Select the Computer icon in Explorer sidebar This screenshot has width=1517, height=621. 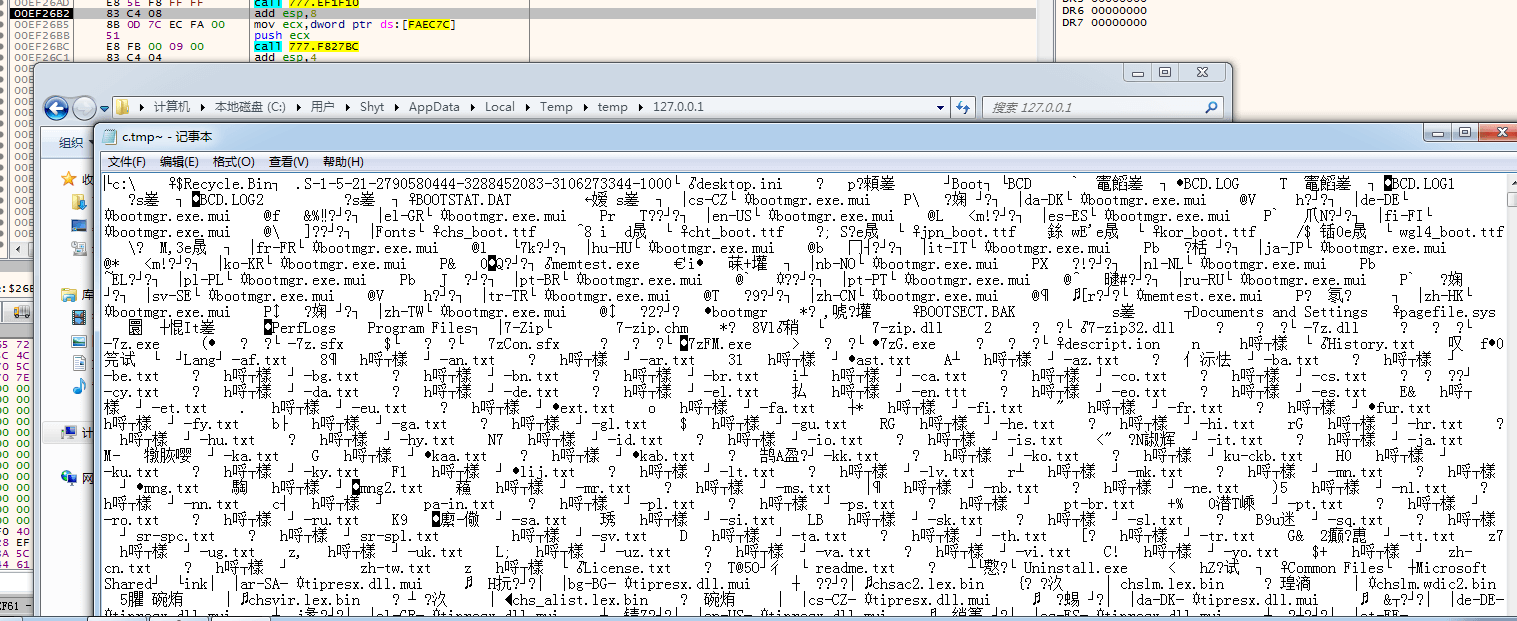point(70,432)
